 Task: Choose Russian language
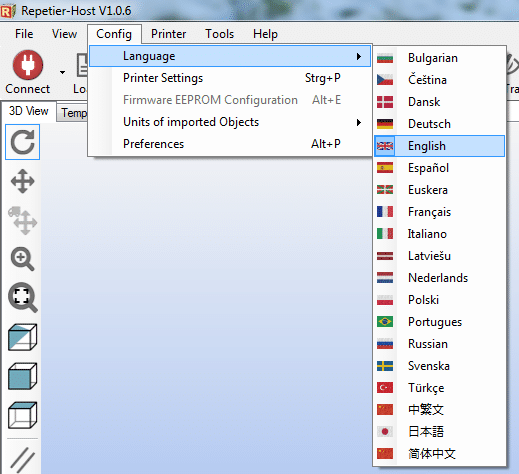click(x=439, y=344)
